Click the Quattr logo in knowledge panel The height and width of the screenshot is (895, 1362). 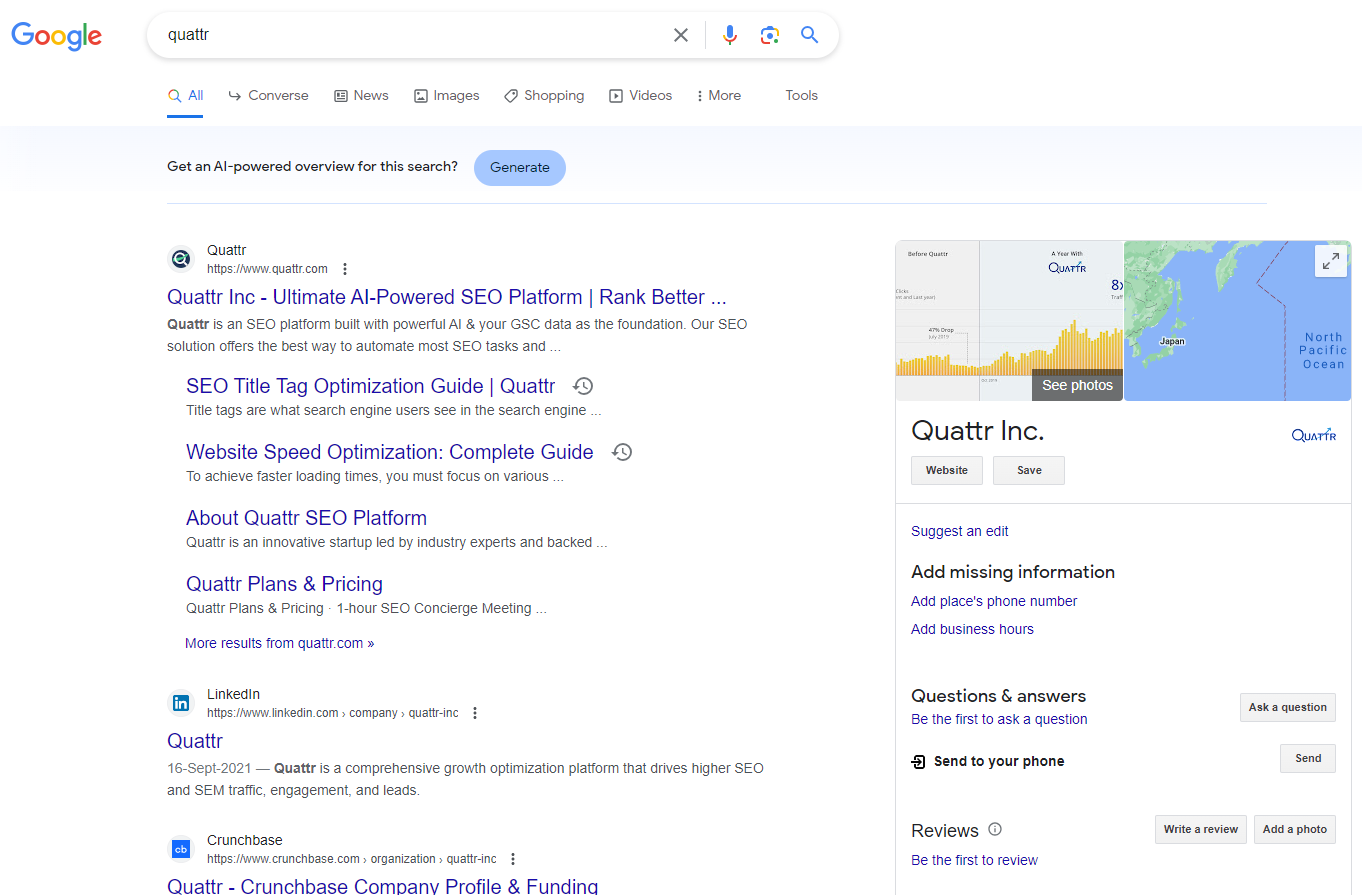tap(1313, 434)
